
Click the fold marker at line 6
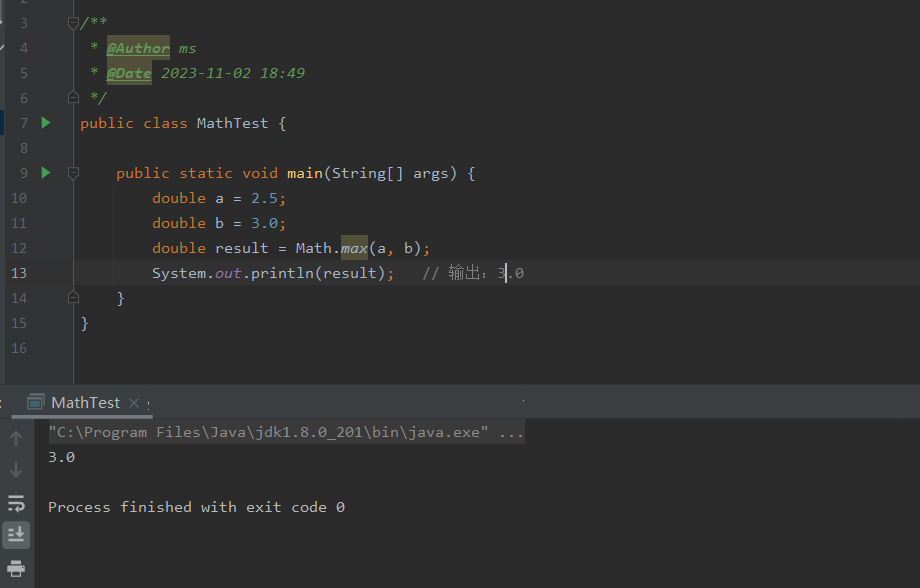[72, 97]
